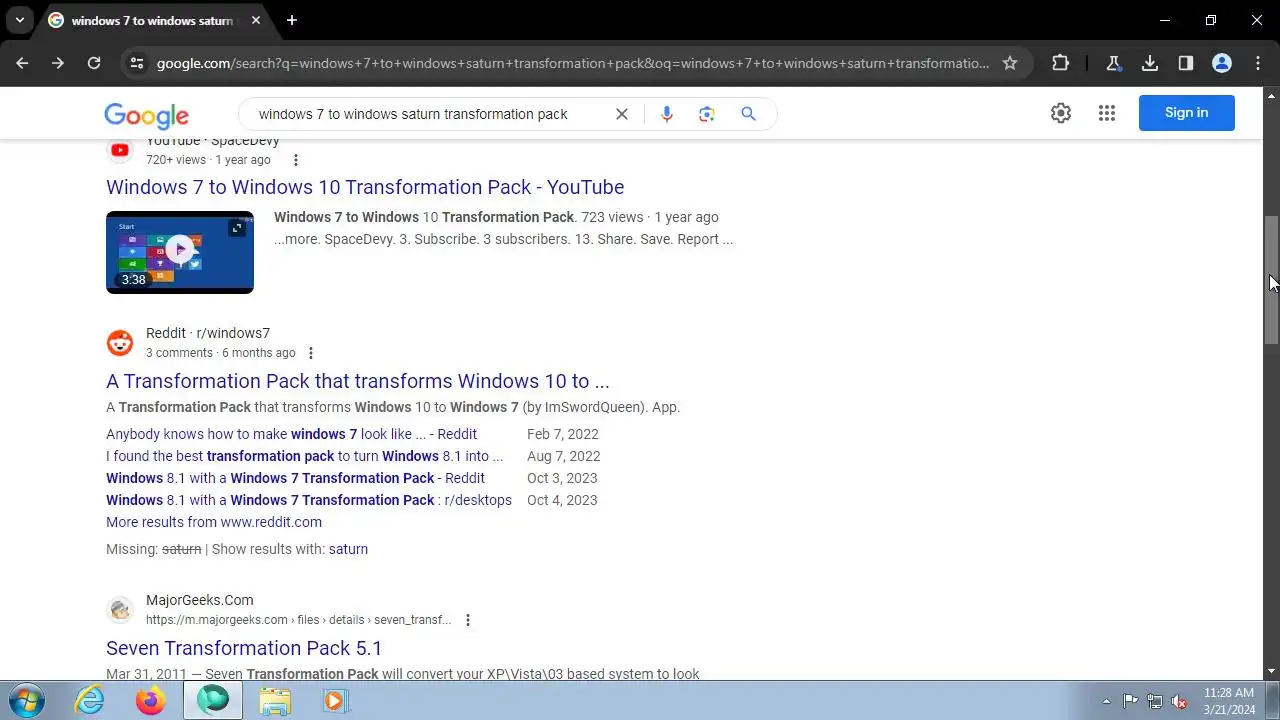
Task: Open the Downloads icon in toolbar
Action: 1150,63
